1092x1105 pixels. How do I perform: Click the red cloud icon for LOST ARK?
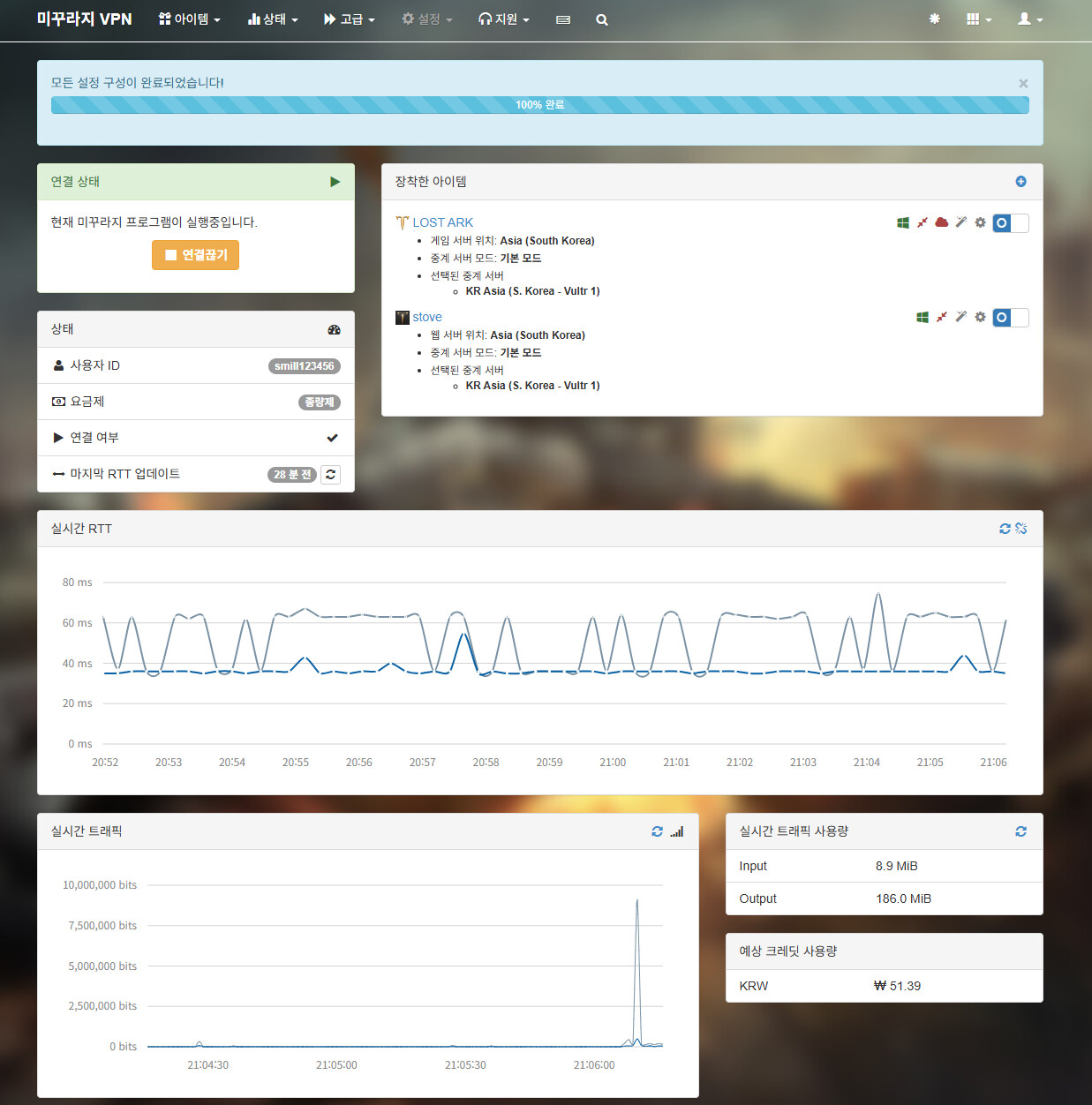pyautogui.click(x=941, y=222)
